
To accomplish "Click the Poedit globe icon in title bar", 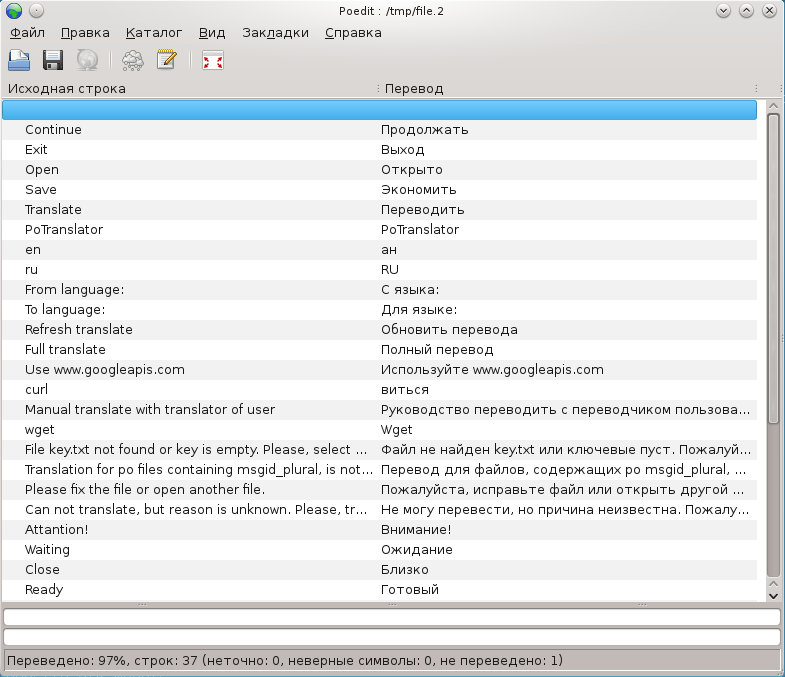I will (13, 11).
